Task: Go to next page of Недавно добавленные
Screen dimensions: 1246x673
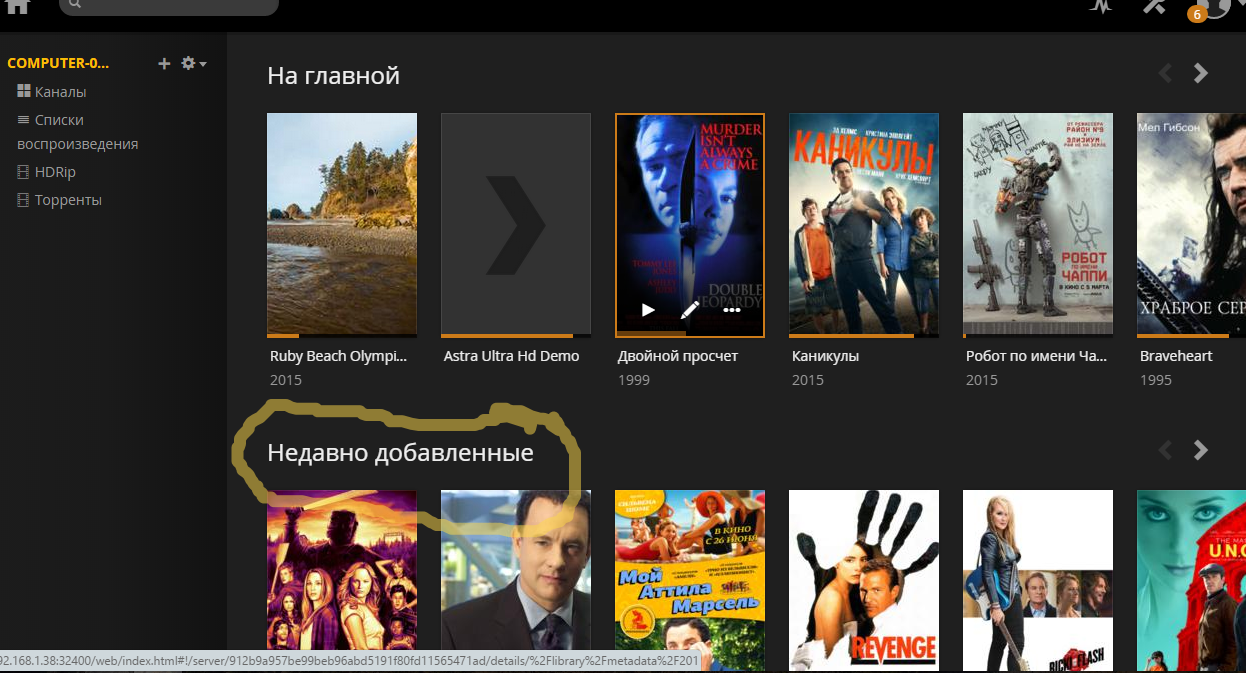Action: point(1201,450)
